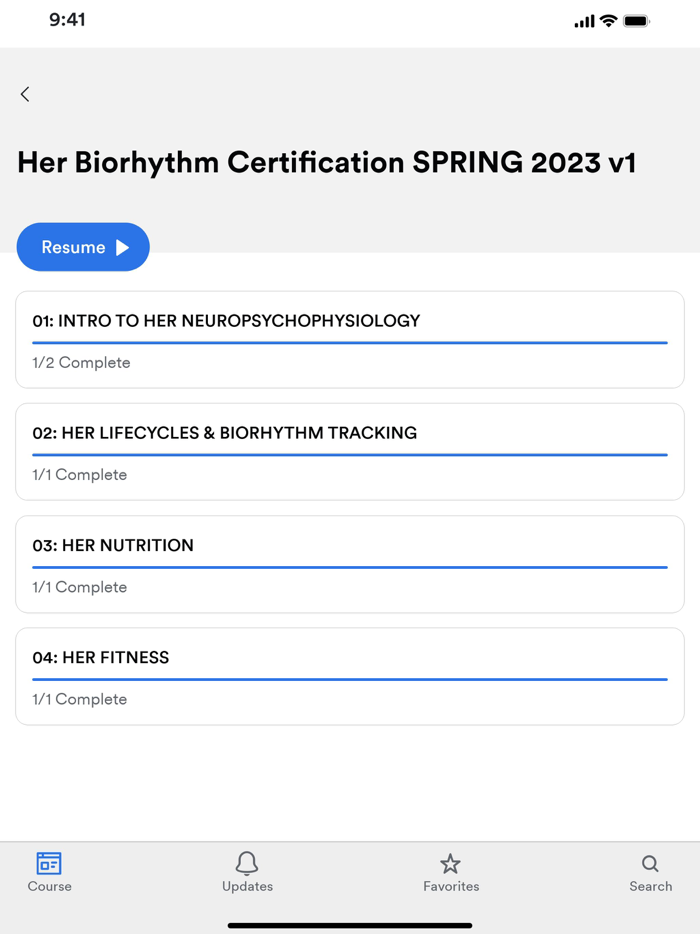The image size is (700, 934).
Task: Switch to the Favorites section
Action: point(451,871)
